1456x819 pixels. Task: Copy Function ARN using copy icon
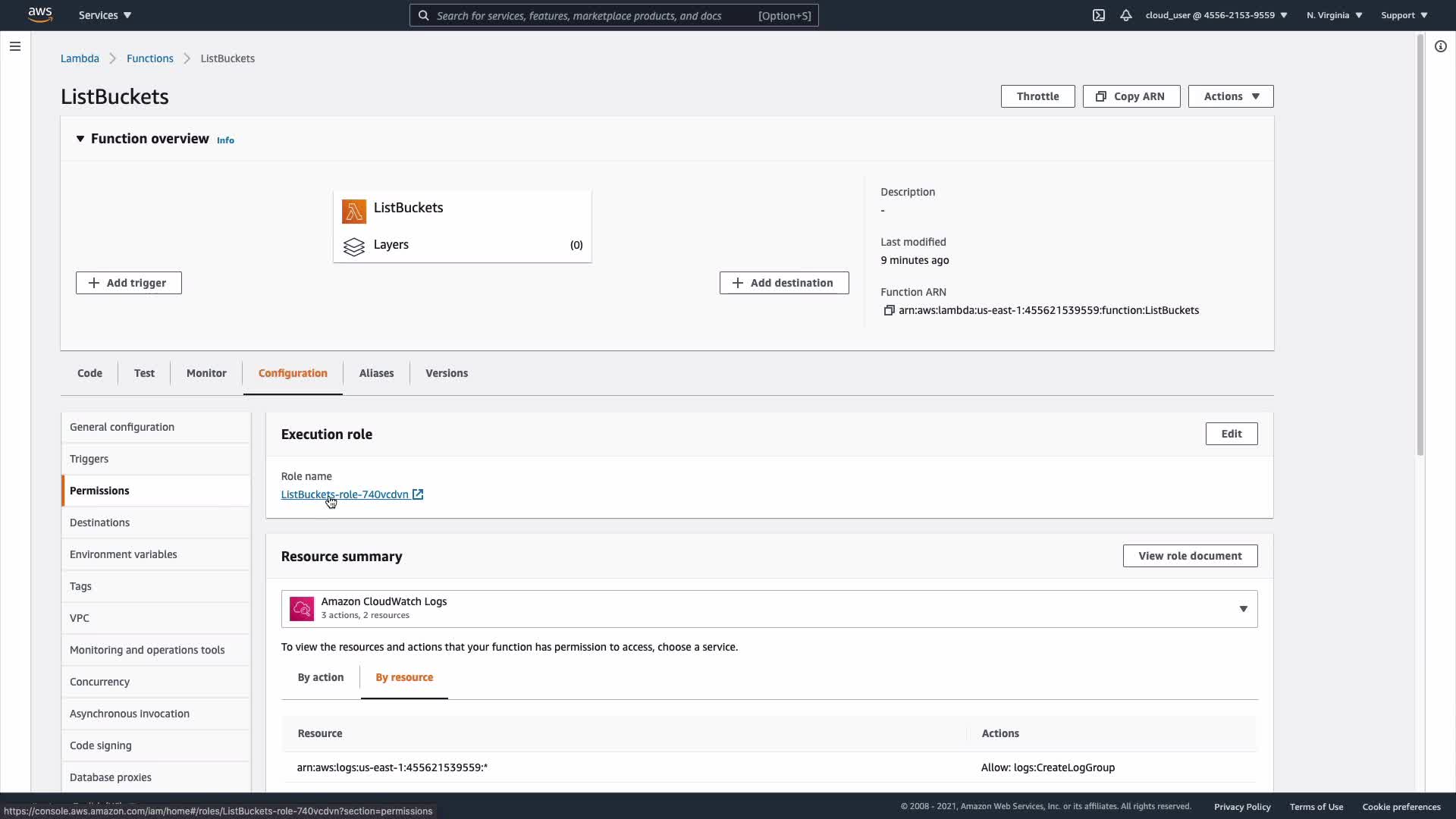pos(889,310)
